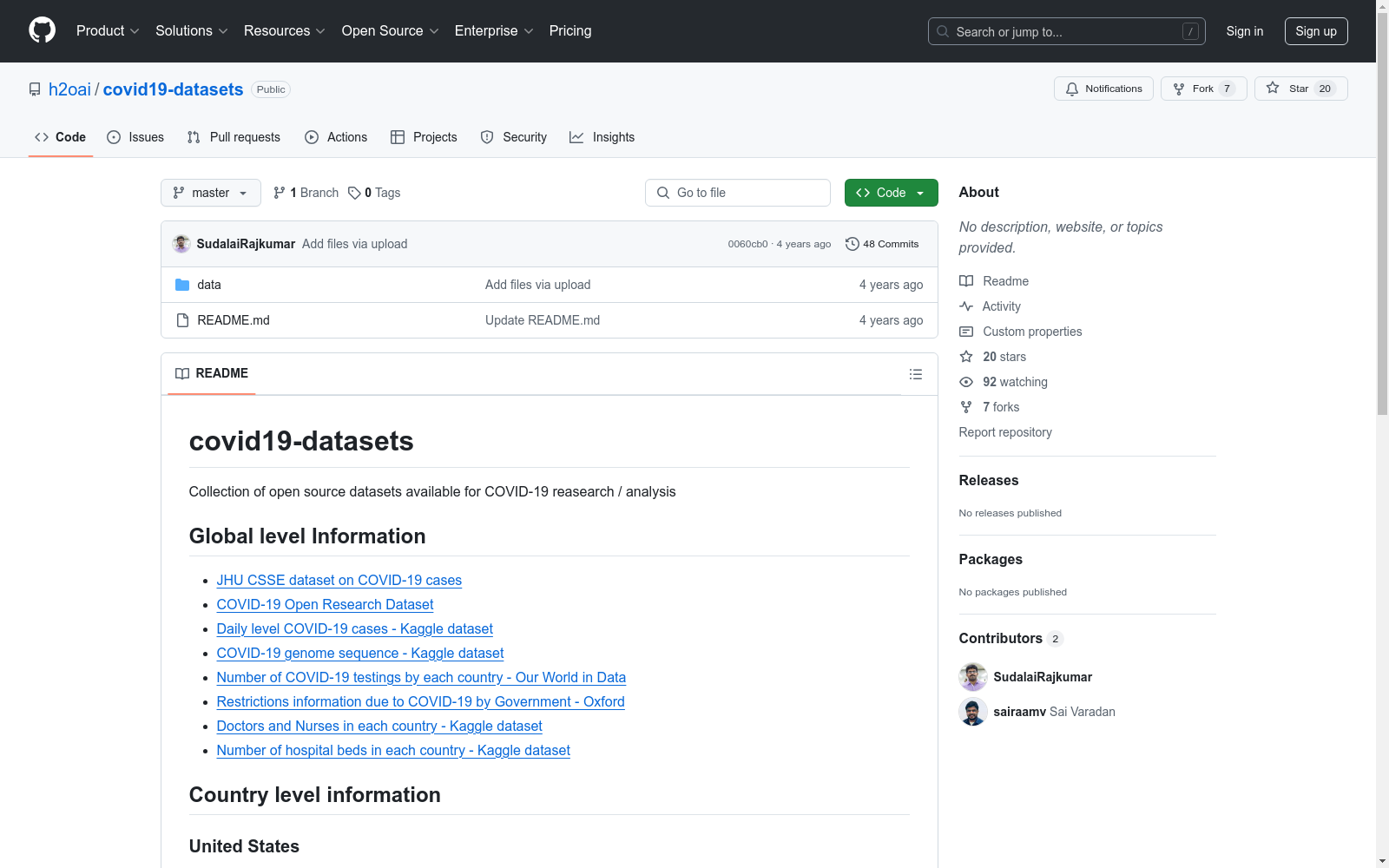Open the Releases heading link
The image size is (1389, 868).
coord(989,480)
